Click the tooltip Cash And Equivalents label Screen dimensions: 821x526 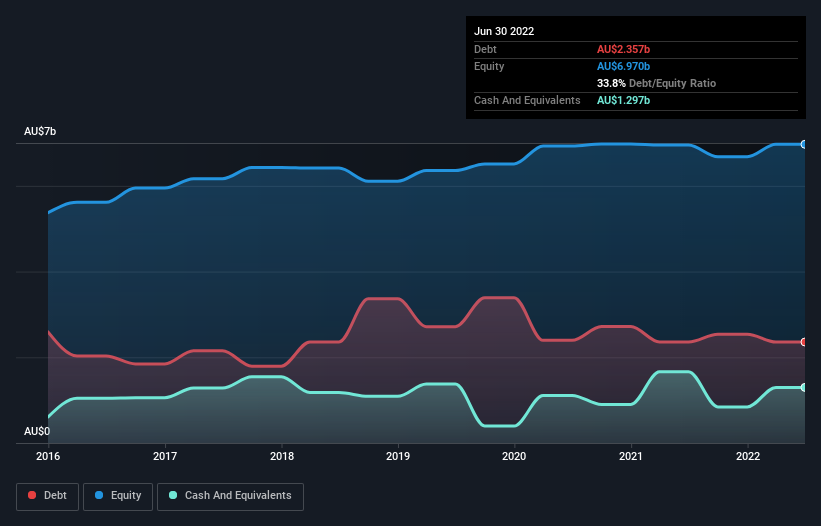[x=527, y=100]
